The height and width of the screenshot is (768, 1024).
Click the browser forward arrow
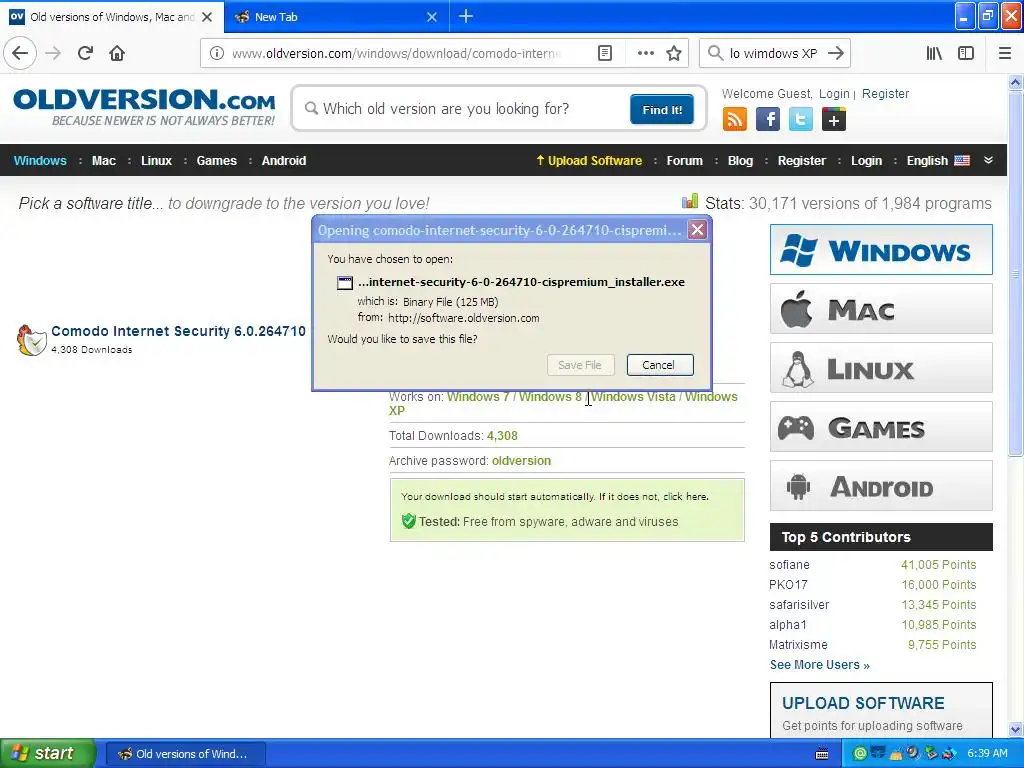click(x=53, y=53)
